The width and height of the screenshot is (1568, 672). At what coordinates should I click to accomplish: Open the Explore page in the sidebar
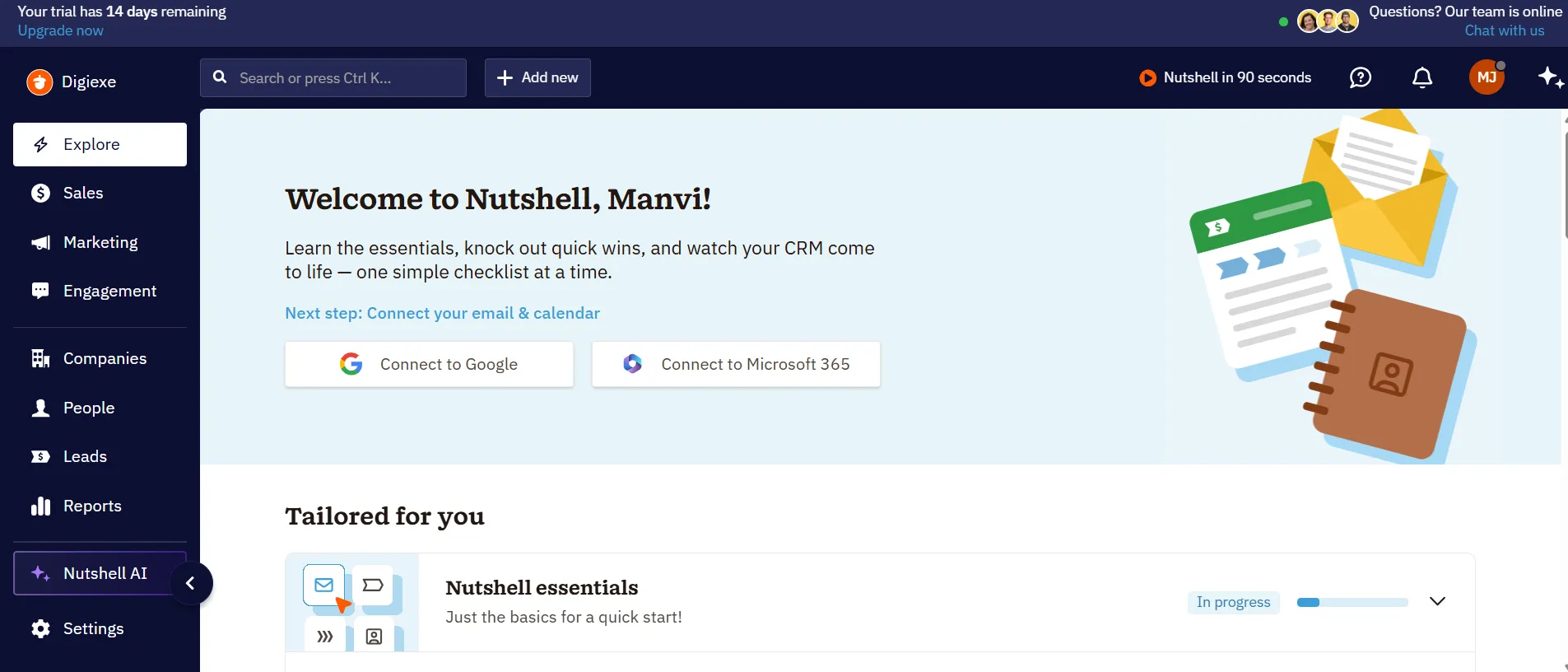point(100,144)
